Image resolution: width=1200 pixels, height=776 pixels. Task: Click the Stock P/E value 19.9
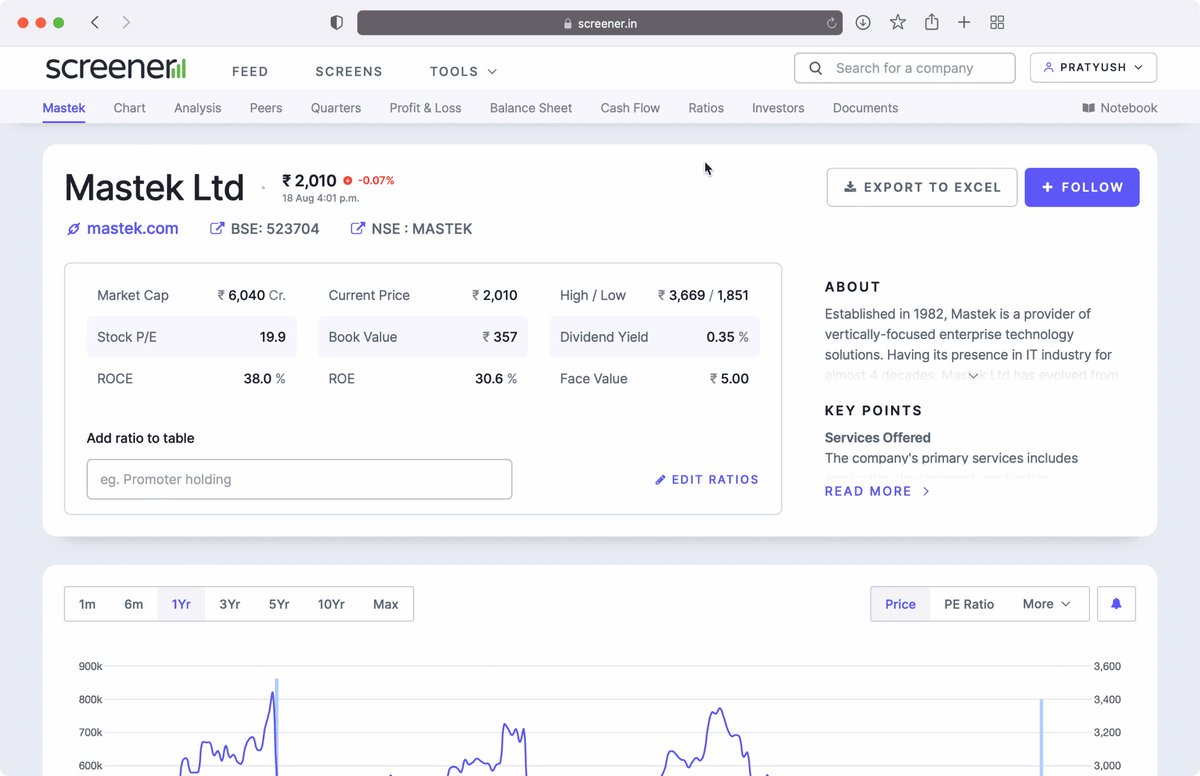273,337
